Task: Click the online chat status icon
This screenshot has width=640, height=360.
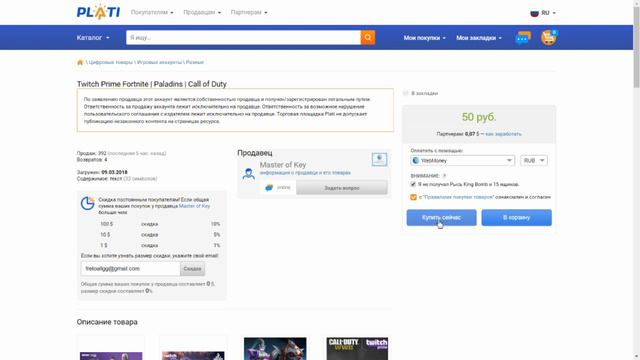Action: [x=269, y=188]
